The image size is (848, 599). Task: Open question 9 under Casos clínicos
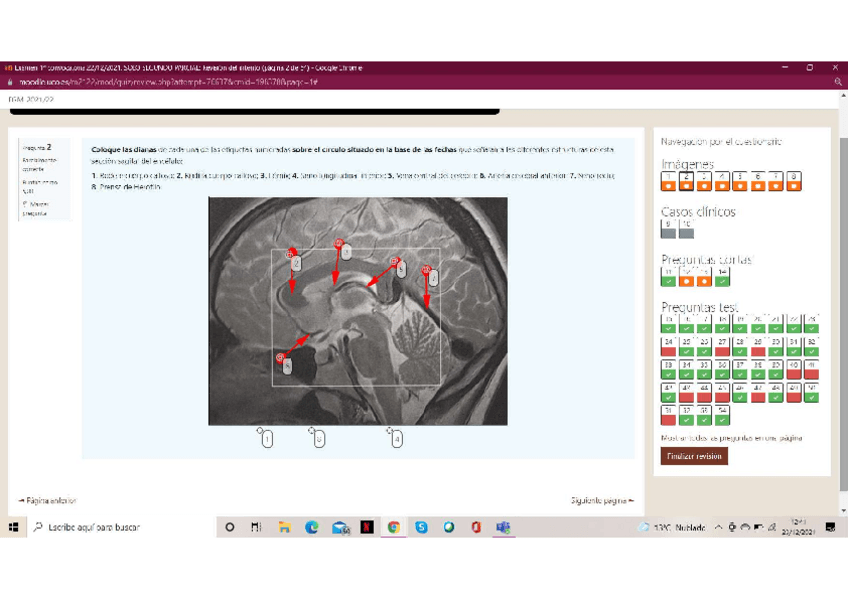coord(668,229)
